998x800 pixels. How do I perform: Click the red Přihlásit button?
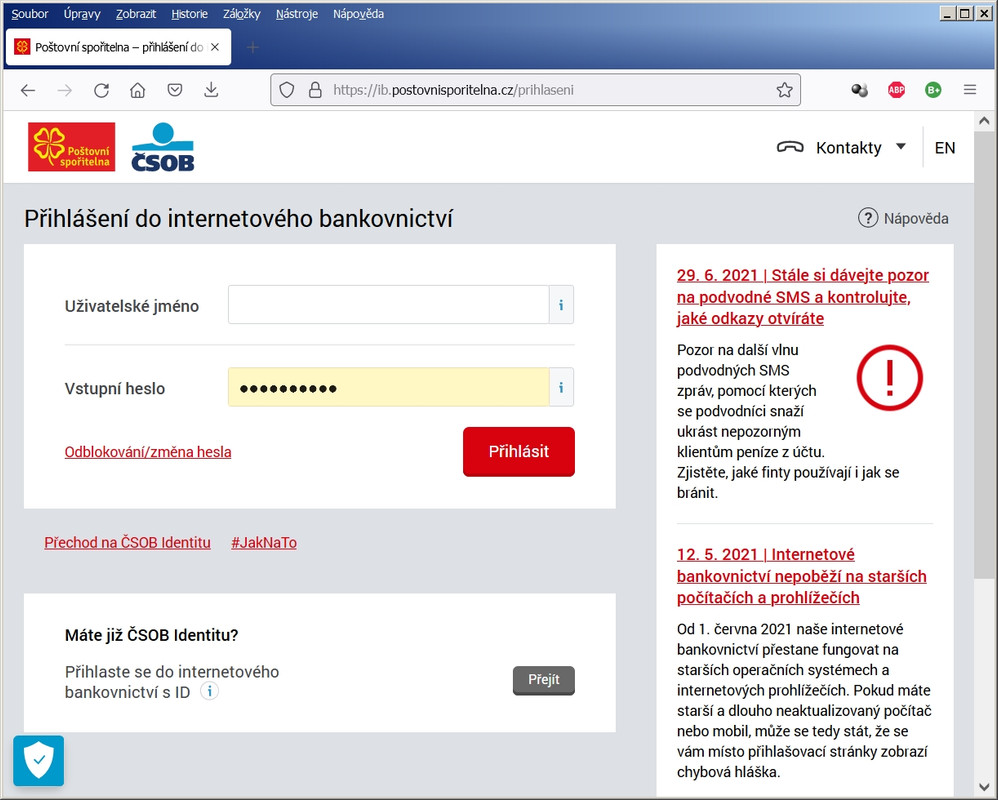click(519, 451)
